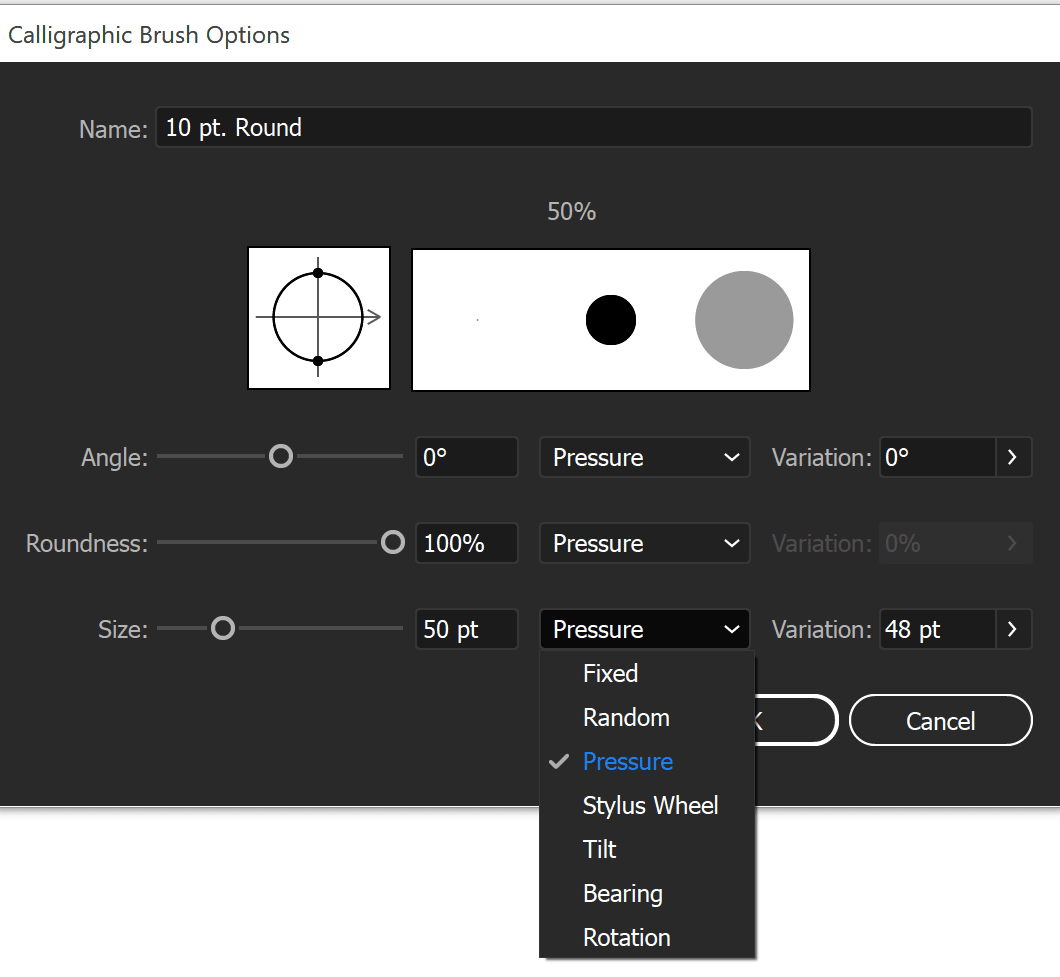Expand the Angle Variation stepper chevron
The image size is (1060, 977).
[1013, 457]
